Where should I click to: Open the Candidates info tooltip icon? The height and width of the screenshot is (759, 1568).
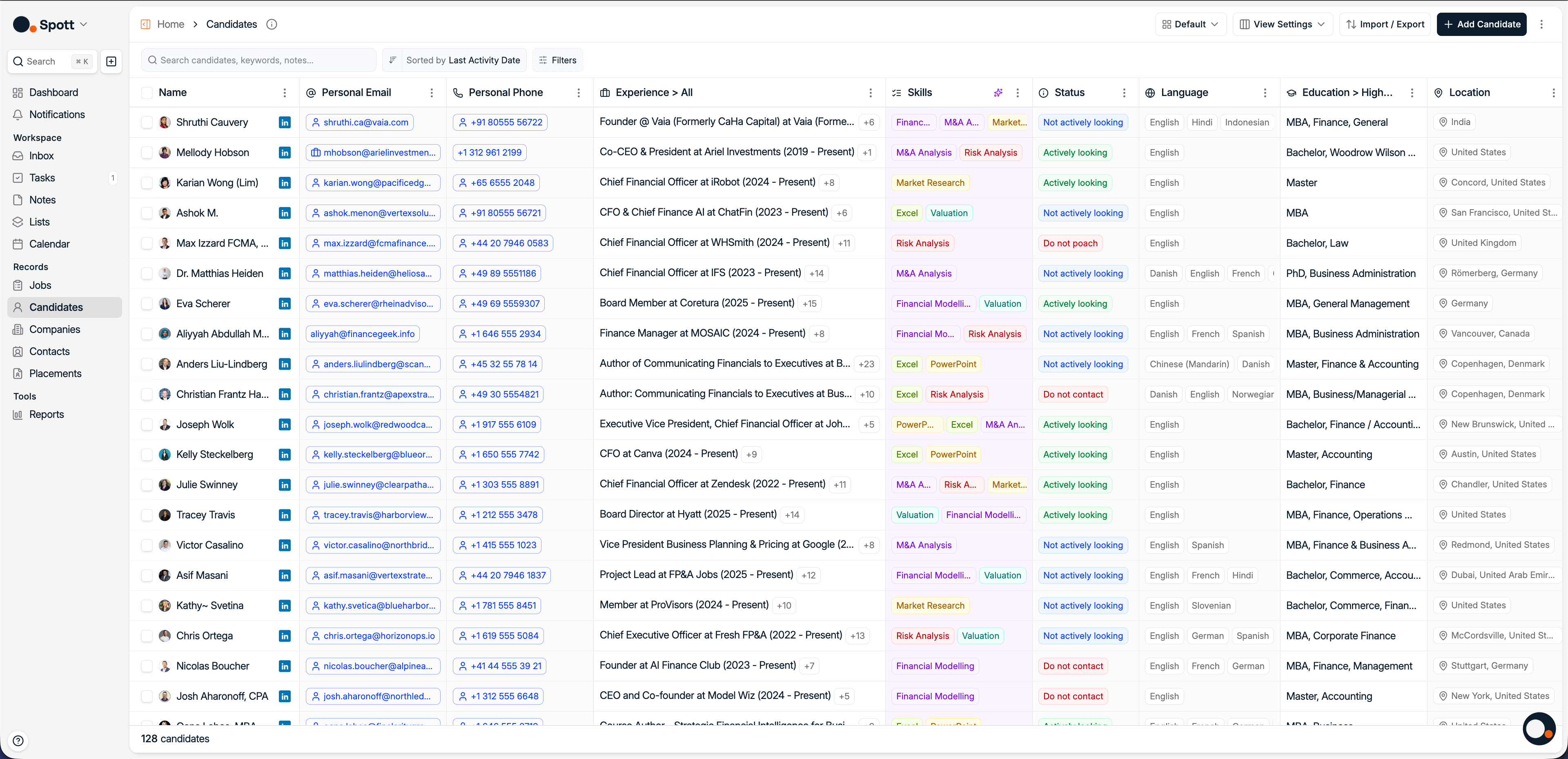(x=272, y=25)
